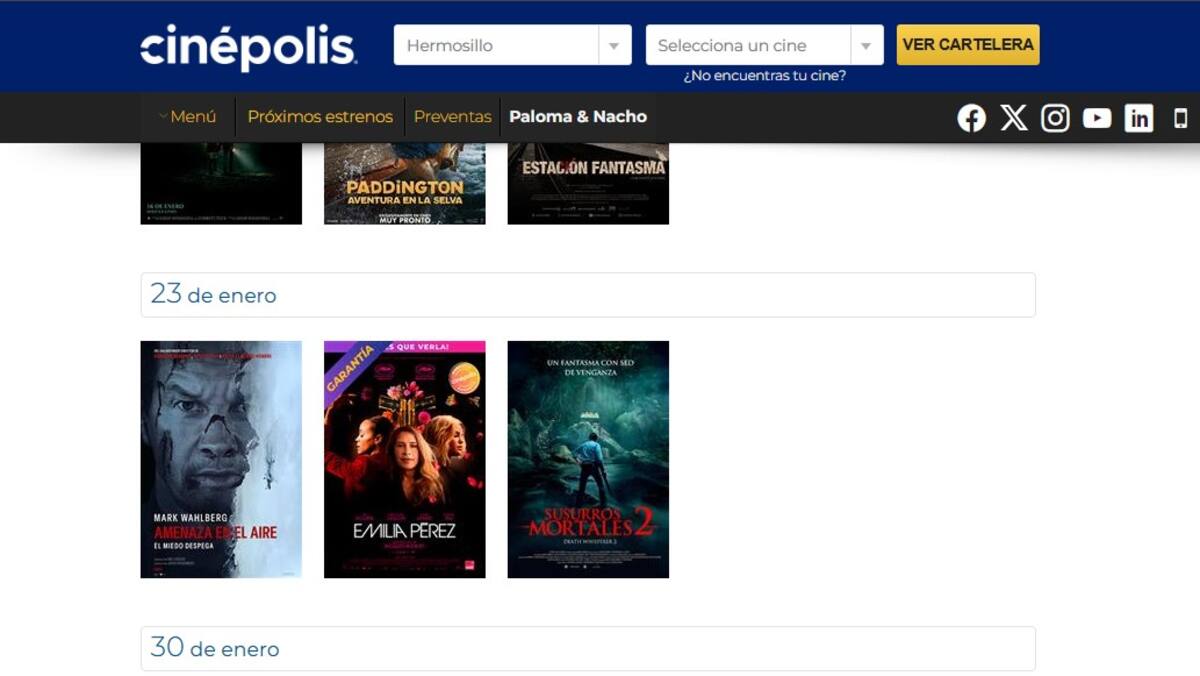
Task: Click the Cinépolis logo
Action: [248, 47]
